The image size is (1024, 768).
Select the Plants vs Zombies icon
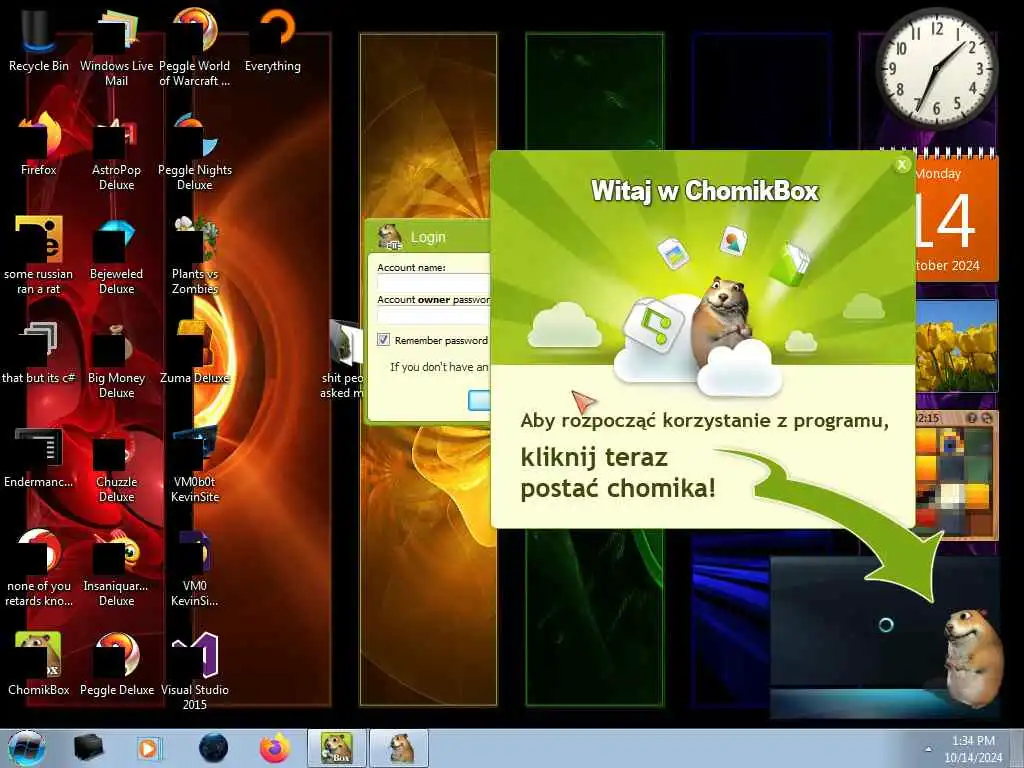[x=195, y=255]
